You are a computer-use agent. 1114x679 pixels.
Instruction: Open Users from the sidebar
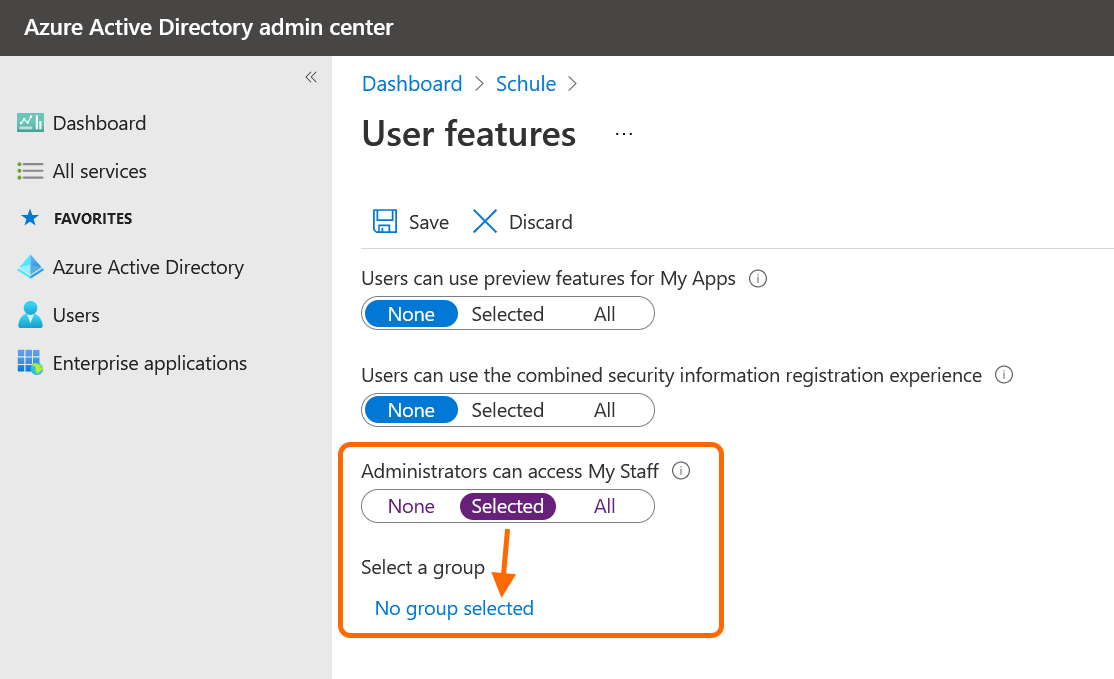(76, 315)
